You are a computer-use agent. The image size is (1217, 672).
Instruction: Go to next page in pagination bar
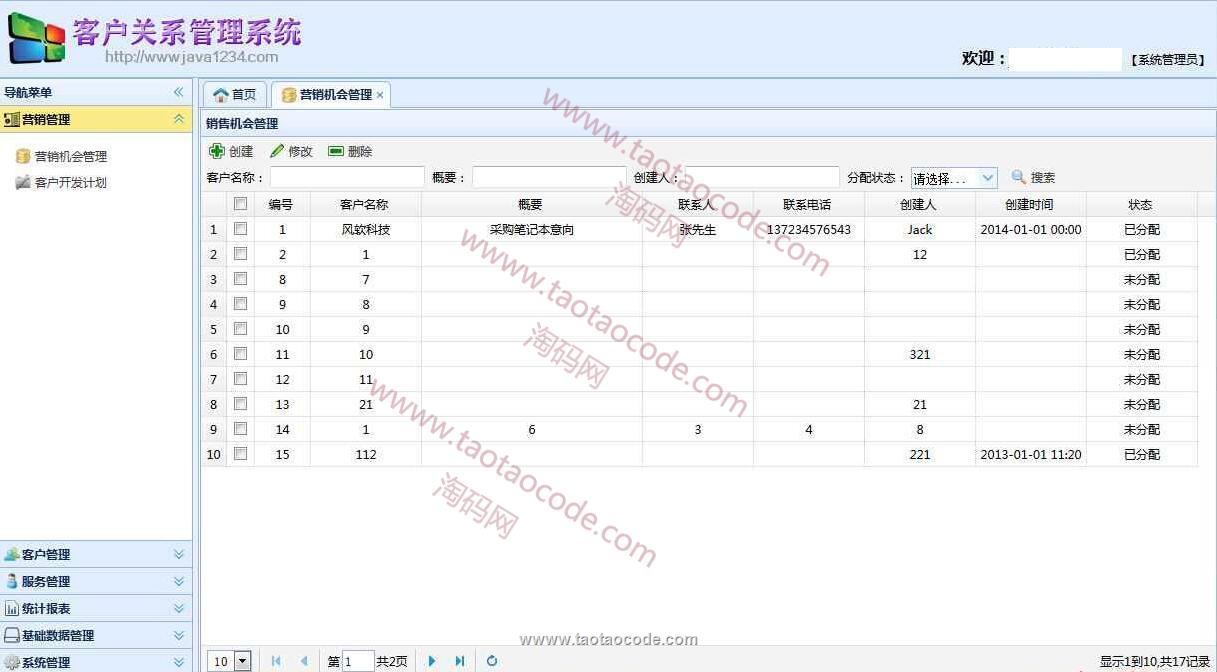432,661
